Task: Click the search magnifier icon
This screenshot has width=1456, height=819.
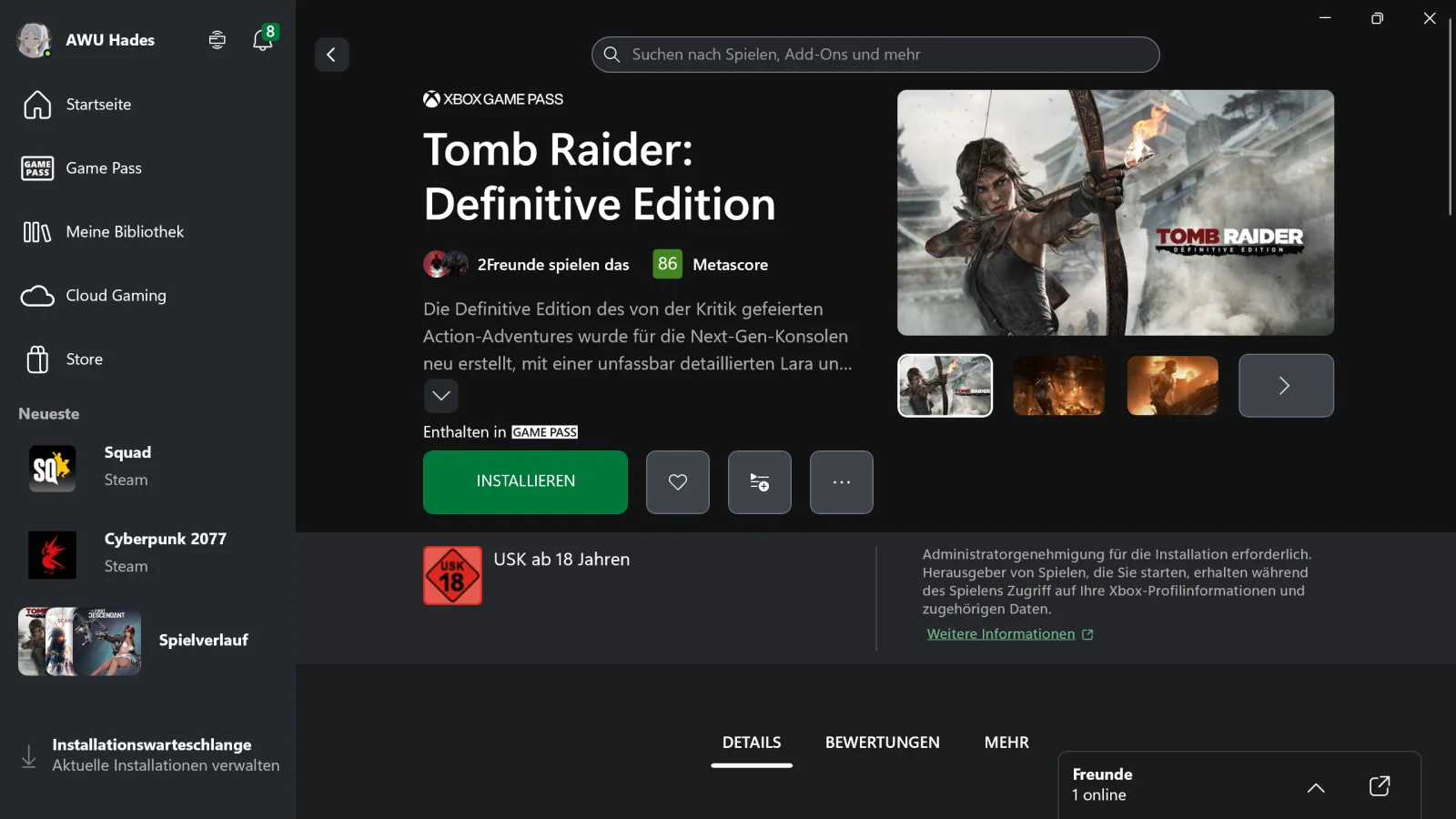Action: (612, 55)
